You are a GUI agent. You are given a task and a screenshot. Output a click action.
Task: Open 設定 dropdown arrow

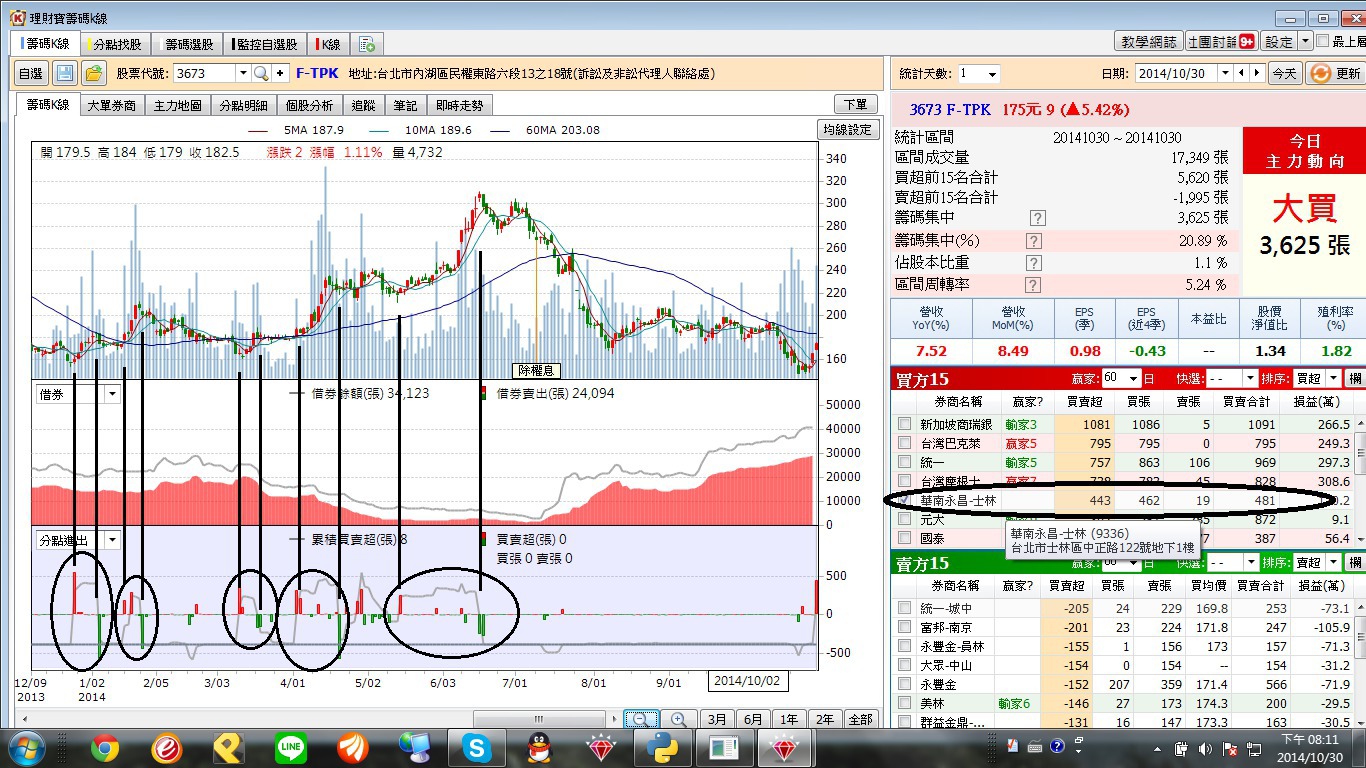(1305, 42)
